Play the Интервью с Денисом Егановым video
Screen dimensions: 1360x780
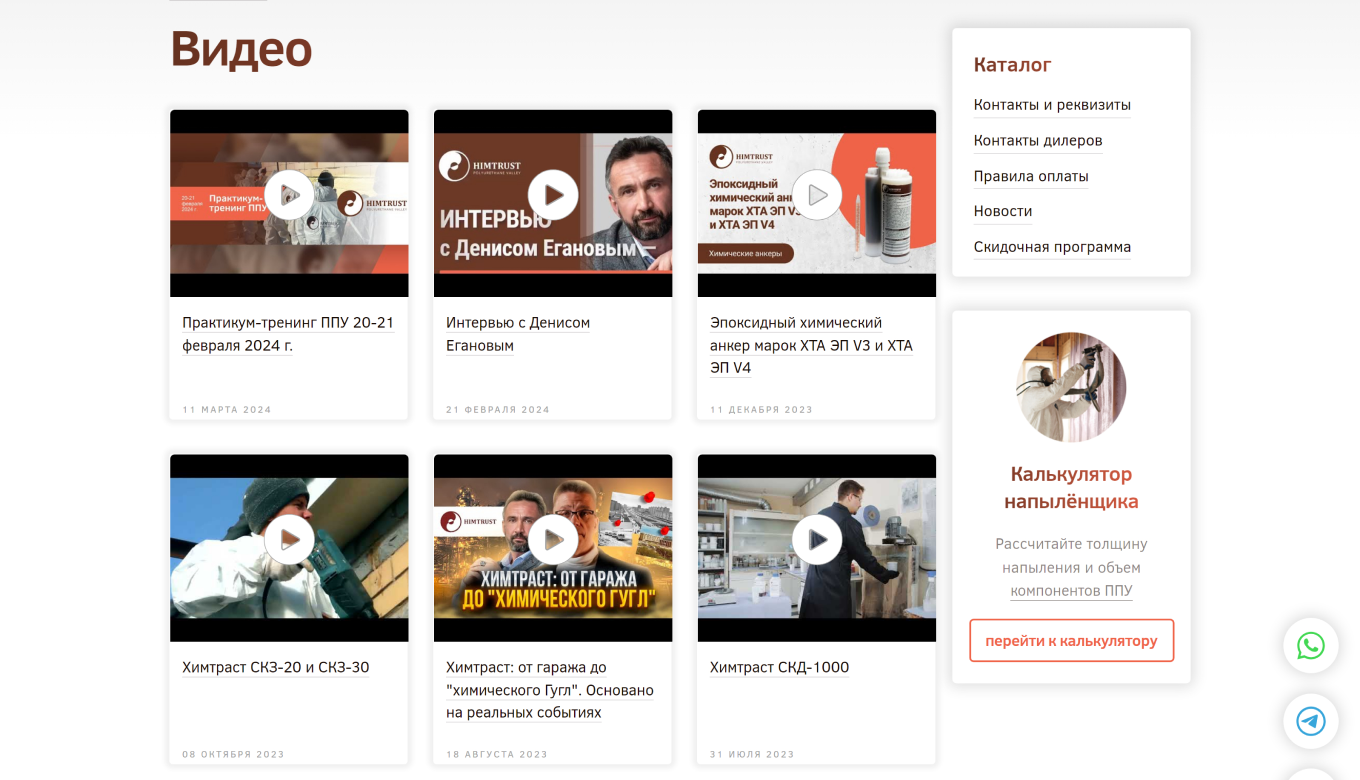click(553, 195)
